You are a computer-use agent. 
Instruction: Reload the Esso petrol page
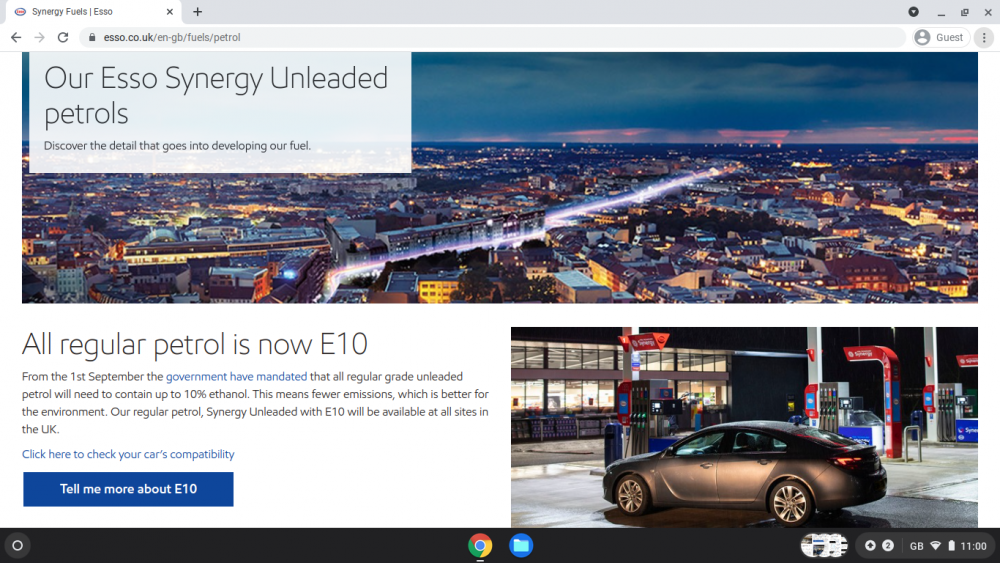tap(62, 38)
